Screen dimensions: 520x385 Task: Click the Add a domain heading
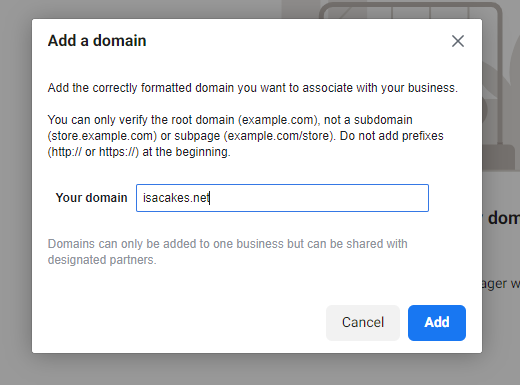(x=97, y=41)
